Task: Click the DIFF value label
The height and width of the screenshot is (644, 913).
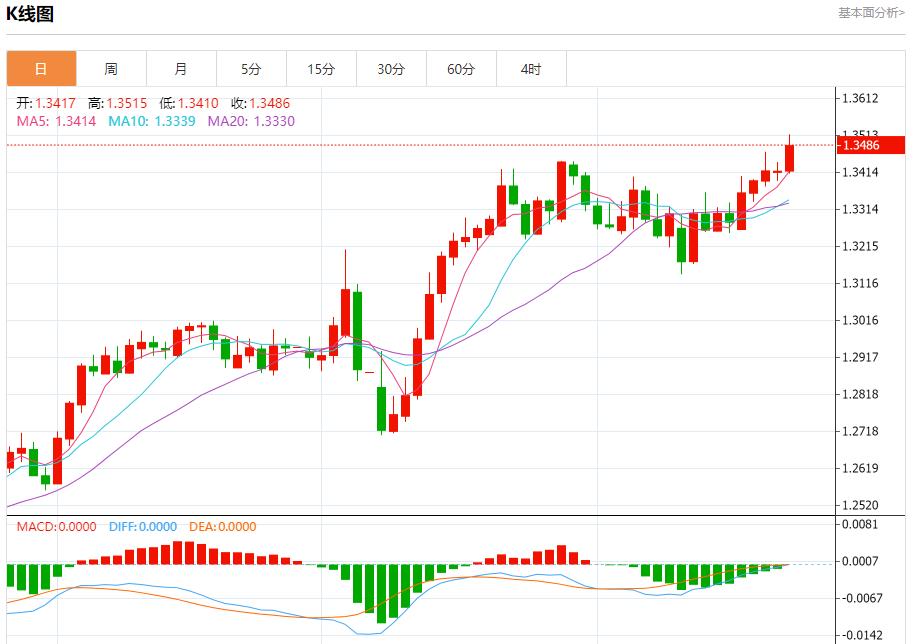Action: pyautogui.click(x=143, y=527)
